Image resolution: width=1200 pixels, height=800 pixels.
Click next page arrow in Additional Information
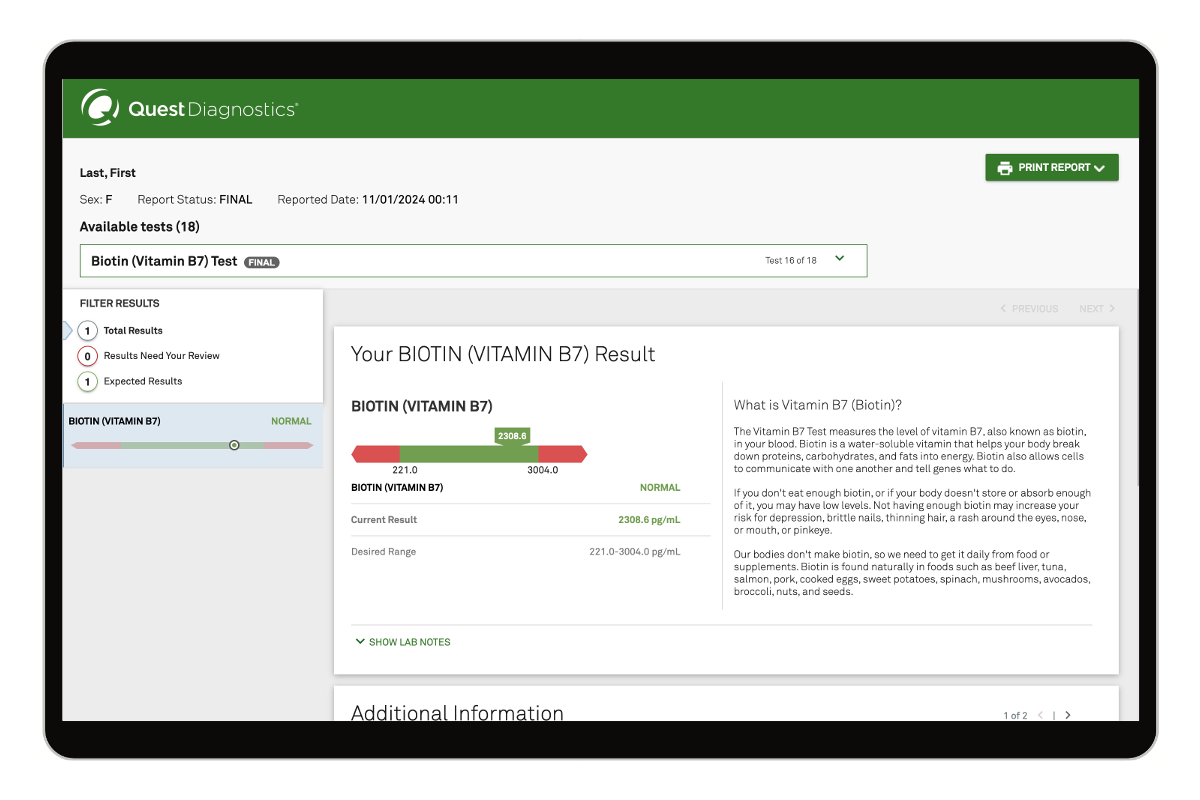1068,715
